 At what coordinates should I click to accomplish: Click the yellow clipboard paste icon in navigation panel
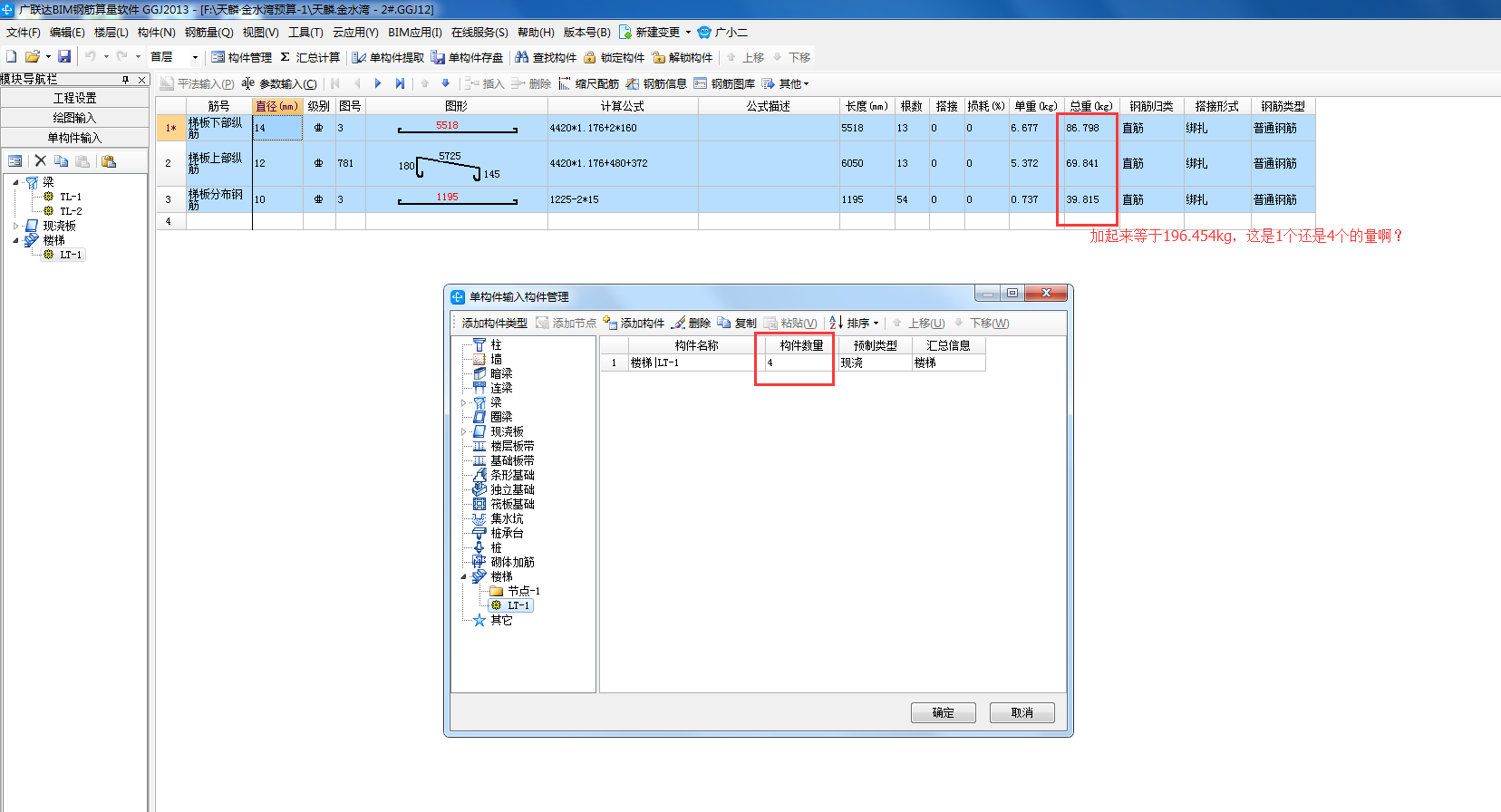[109, 160]
